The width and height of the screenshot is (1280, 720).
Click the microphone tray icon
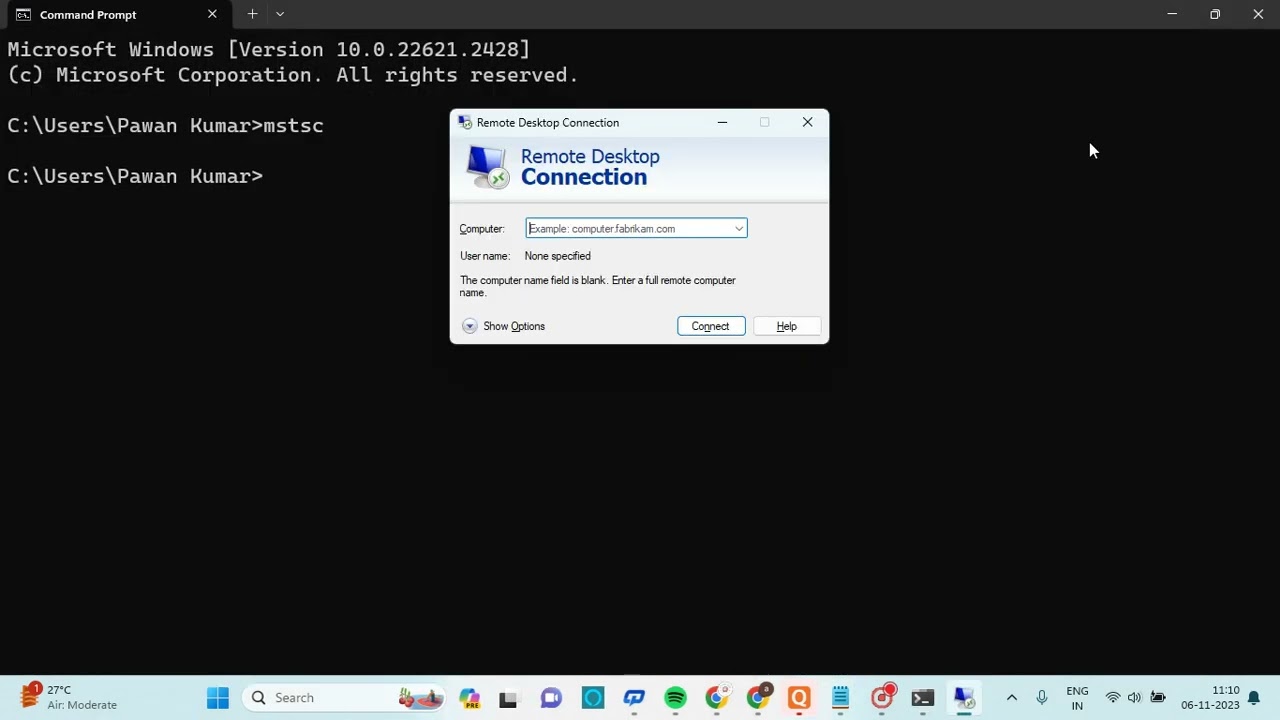1041,697
